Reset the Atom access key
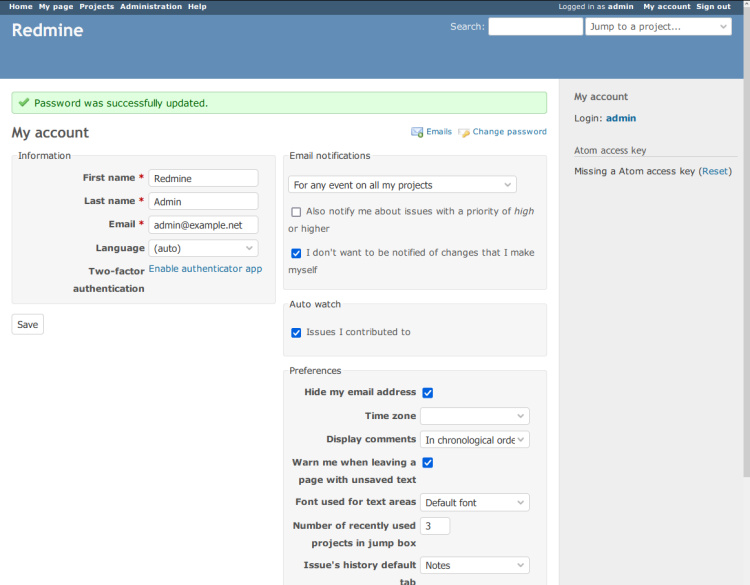 (715, 172)
